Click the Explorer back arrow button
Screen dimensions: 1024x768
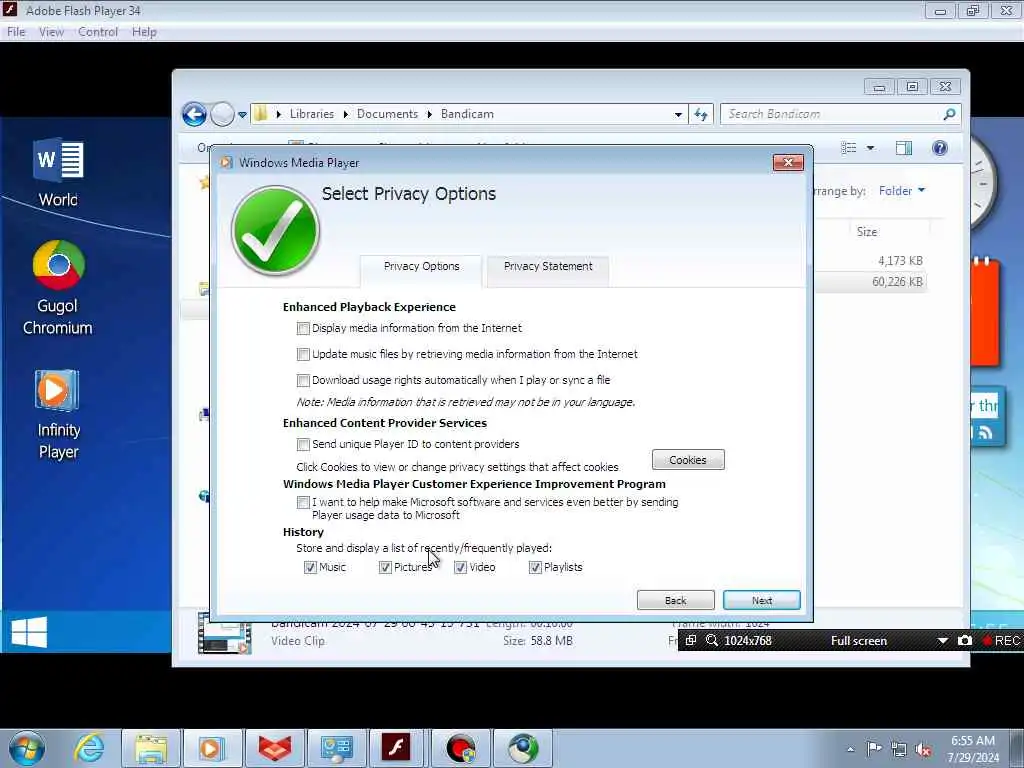tap(194, 114)
